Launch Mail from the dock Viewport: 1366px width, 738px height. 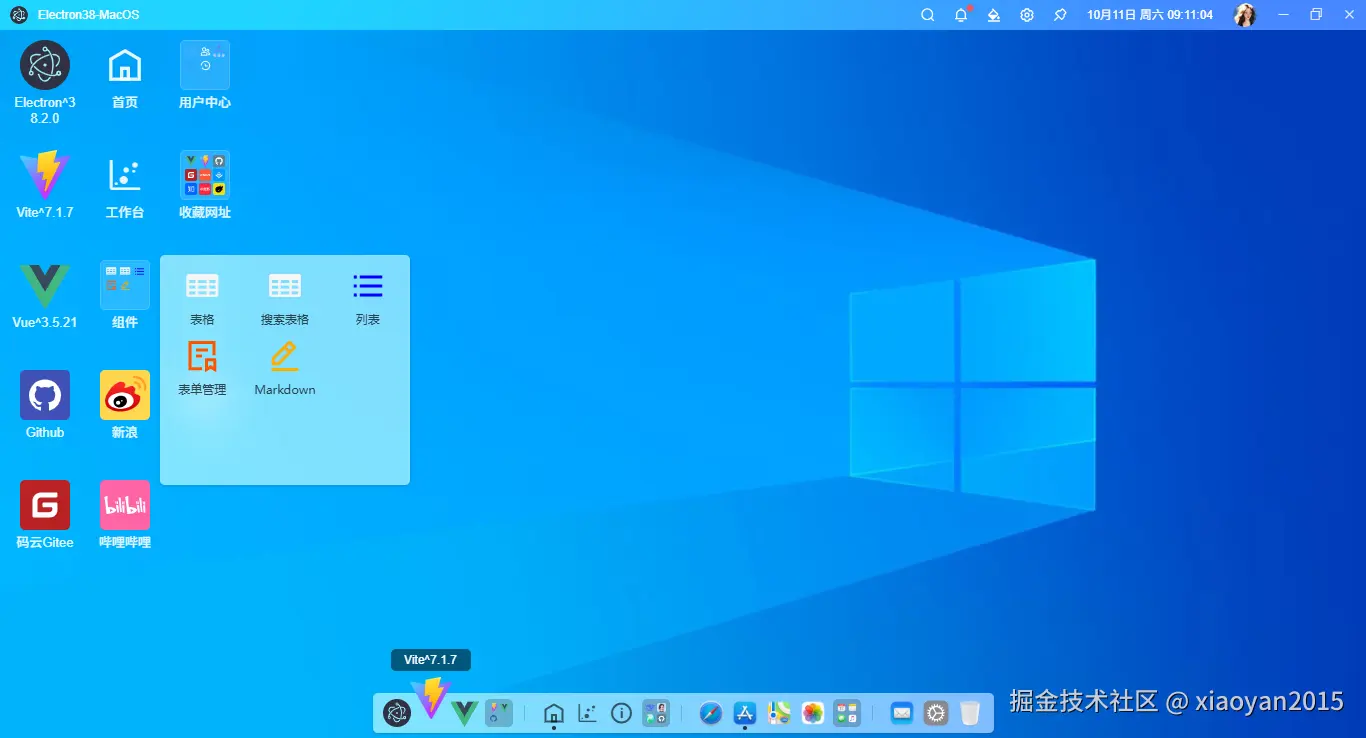point(902,713)
